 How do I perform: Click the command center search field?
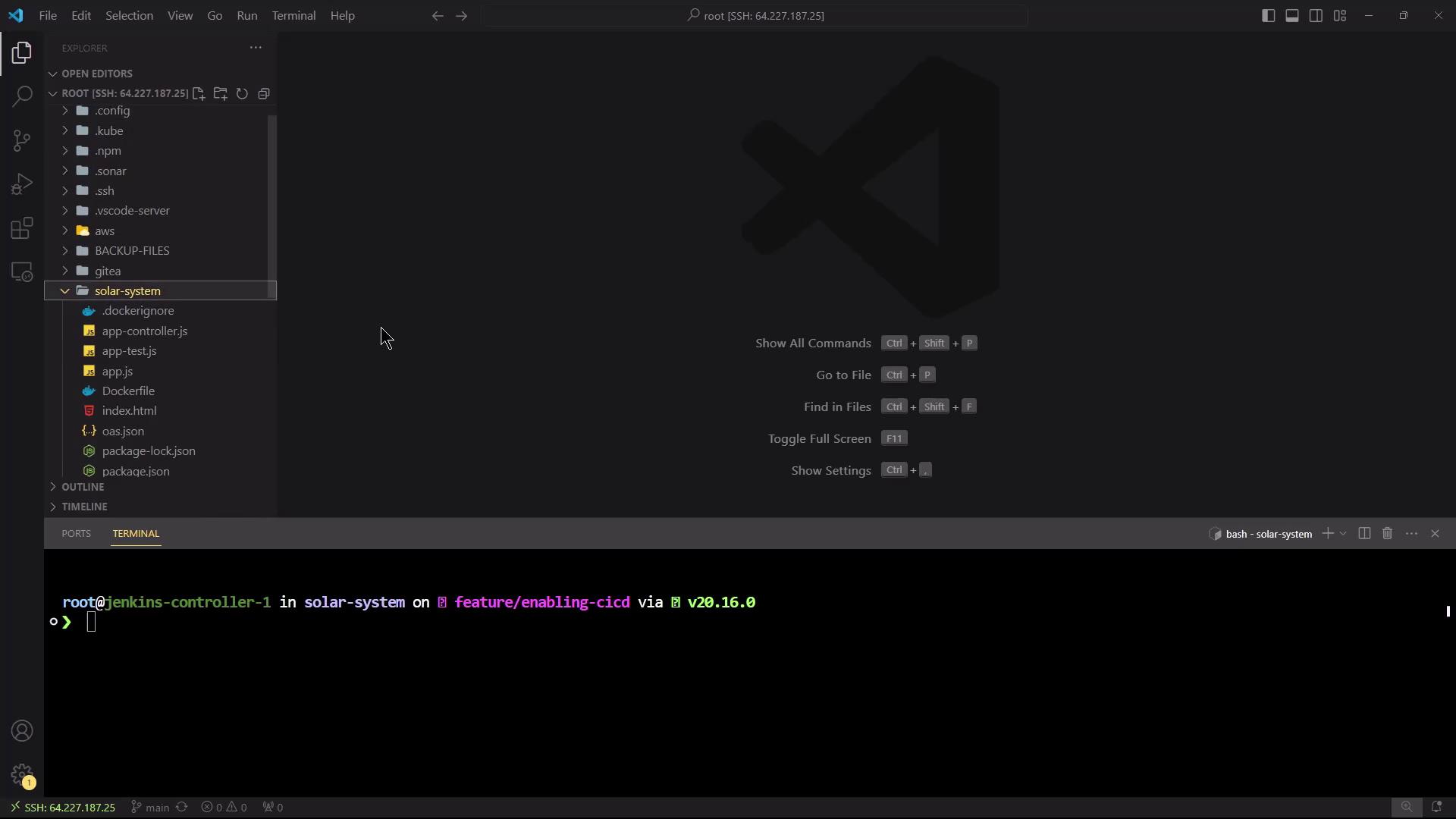click(x=755, y=15)
